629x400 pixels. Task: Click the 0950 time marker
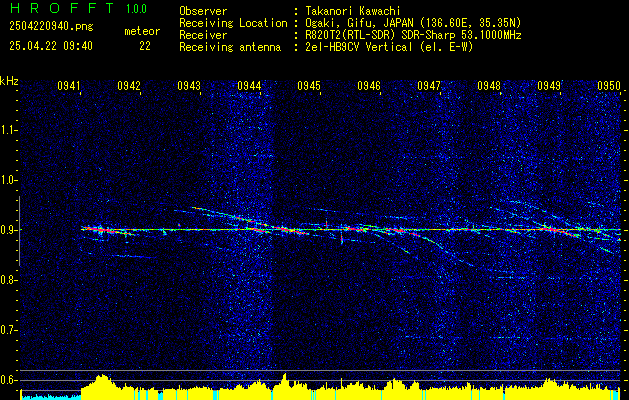(x=609, y=85)
